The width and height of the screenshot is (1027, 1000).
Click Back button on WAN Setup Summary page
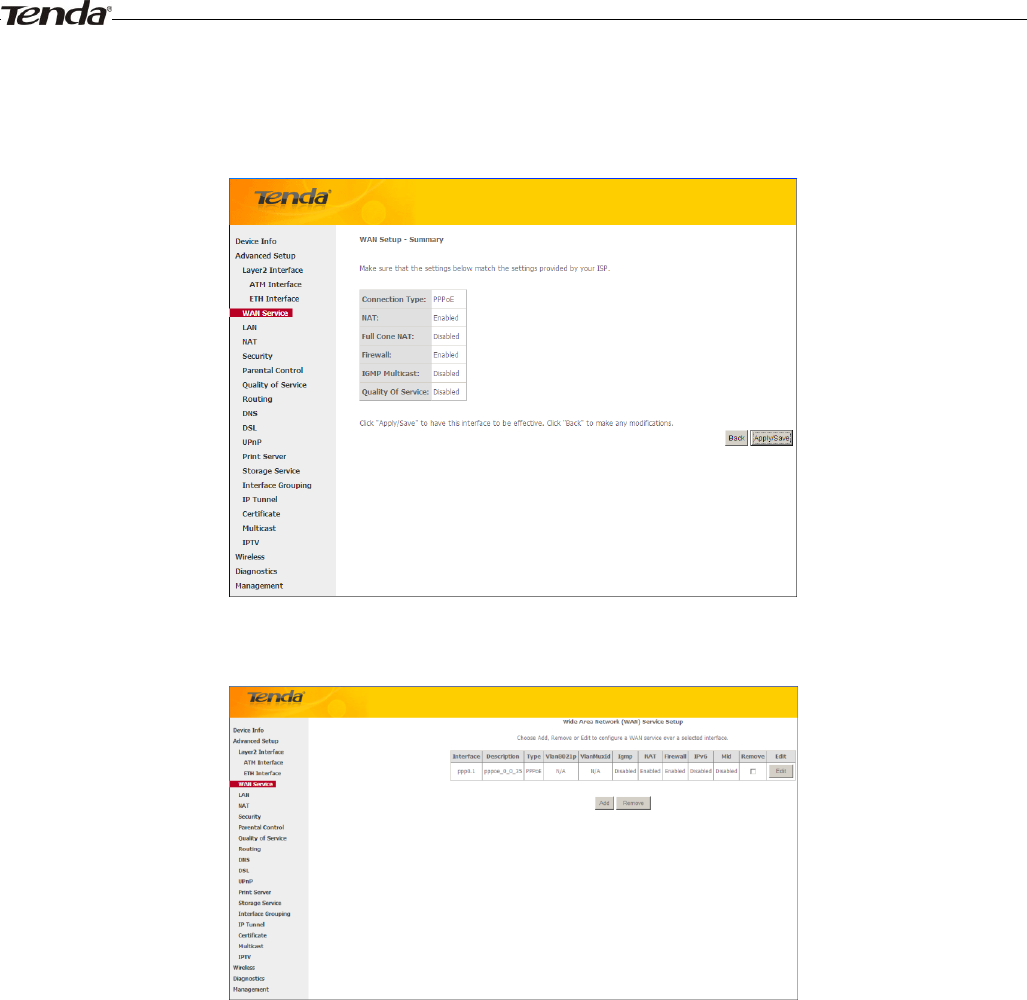pyautogui.click(x=736, y=438)
